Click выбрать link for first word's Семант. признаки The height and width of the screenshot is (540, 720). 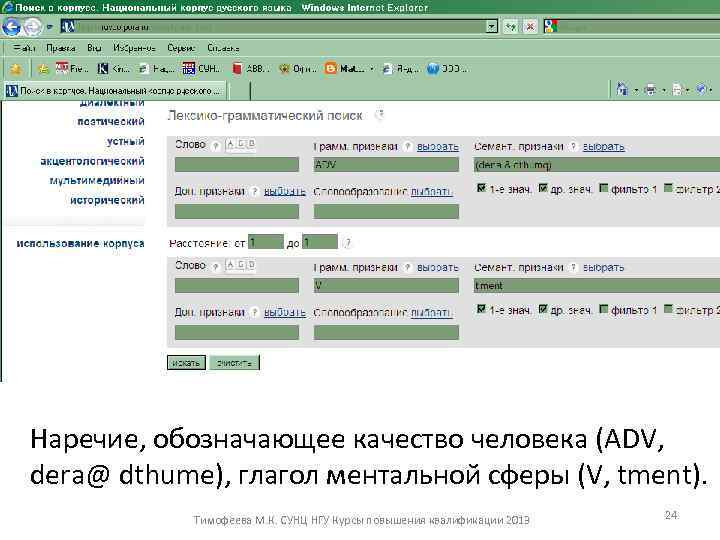pos(603,146)
